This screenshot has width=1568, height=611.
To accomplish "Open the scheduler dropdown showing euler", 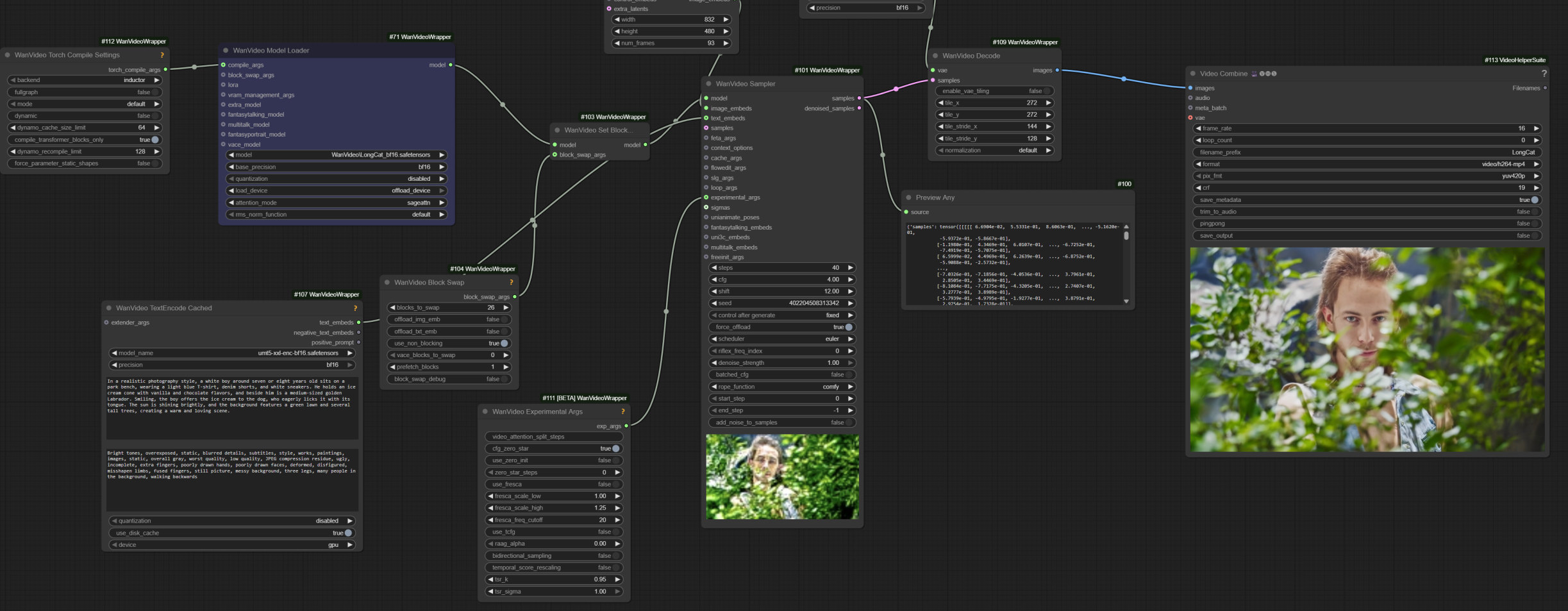I will point(782,339).
